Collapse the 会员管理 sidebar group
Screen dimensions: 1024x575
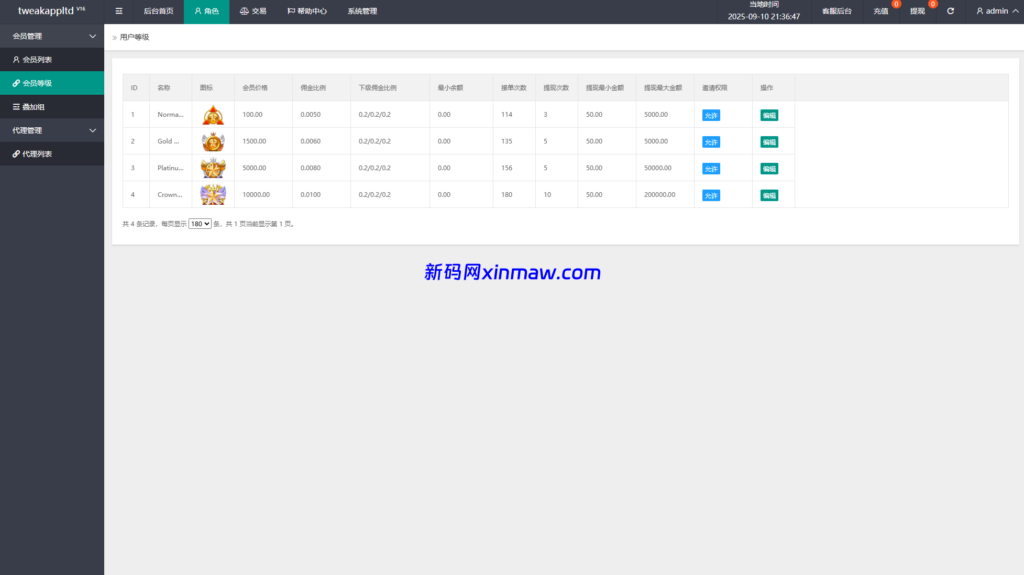[x=52, y=36]
